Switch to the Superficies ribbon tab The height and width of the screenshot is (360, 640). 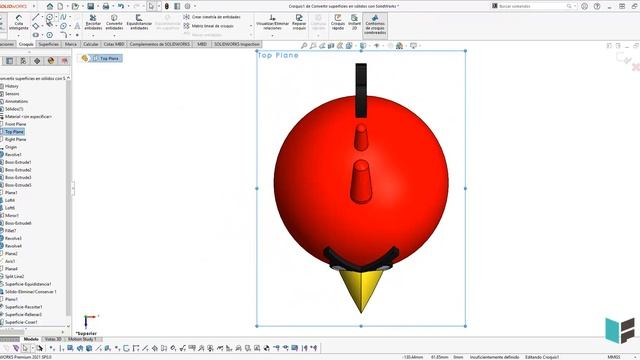(x=49, y=44)
